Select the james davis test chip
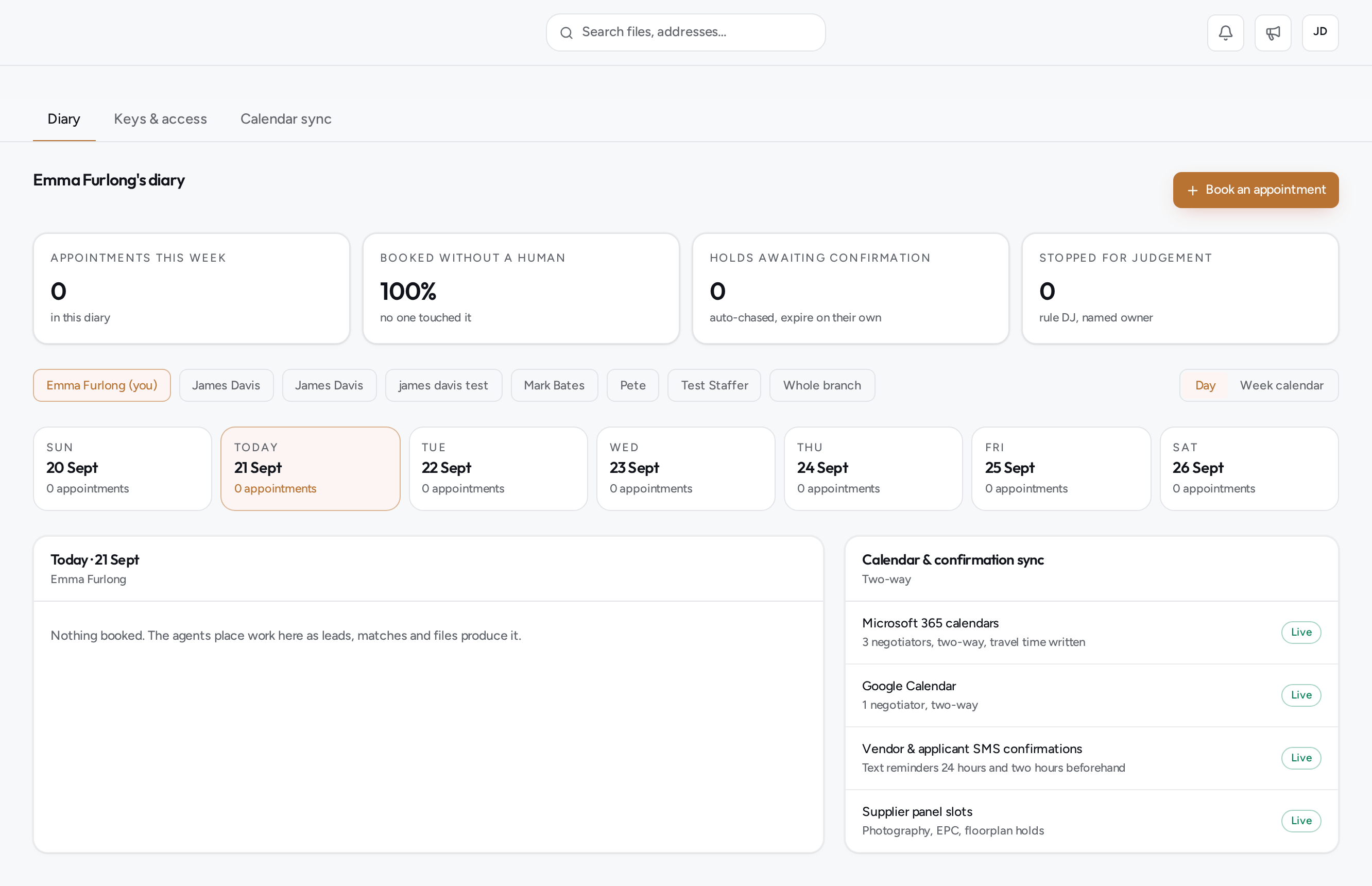The width and height of the screenshot is (1372, 886). tap(443, 385)
